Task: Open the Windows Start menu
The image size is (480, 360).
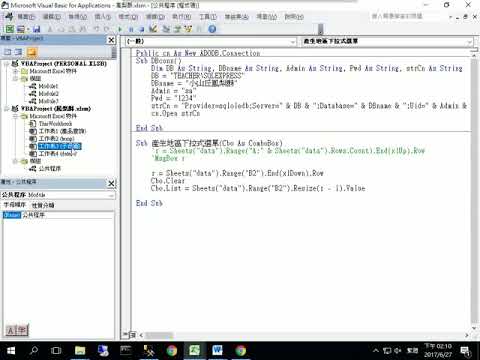Action: pyautogui.click(x=11, y=351)
